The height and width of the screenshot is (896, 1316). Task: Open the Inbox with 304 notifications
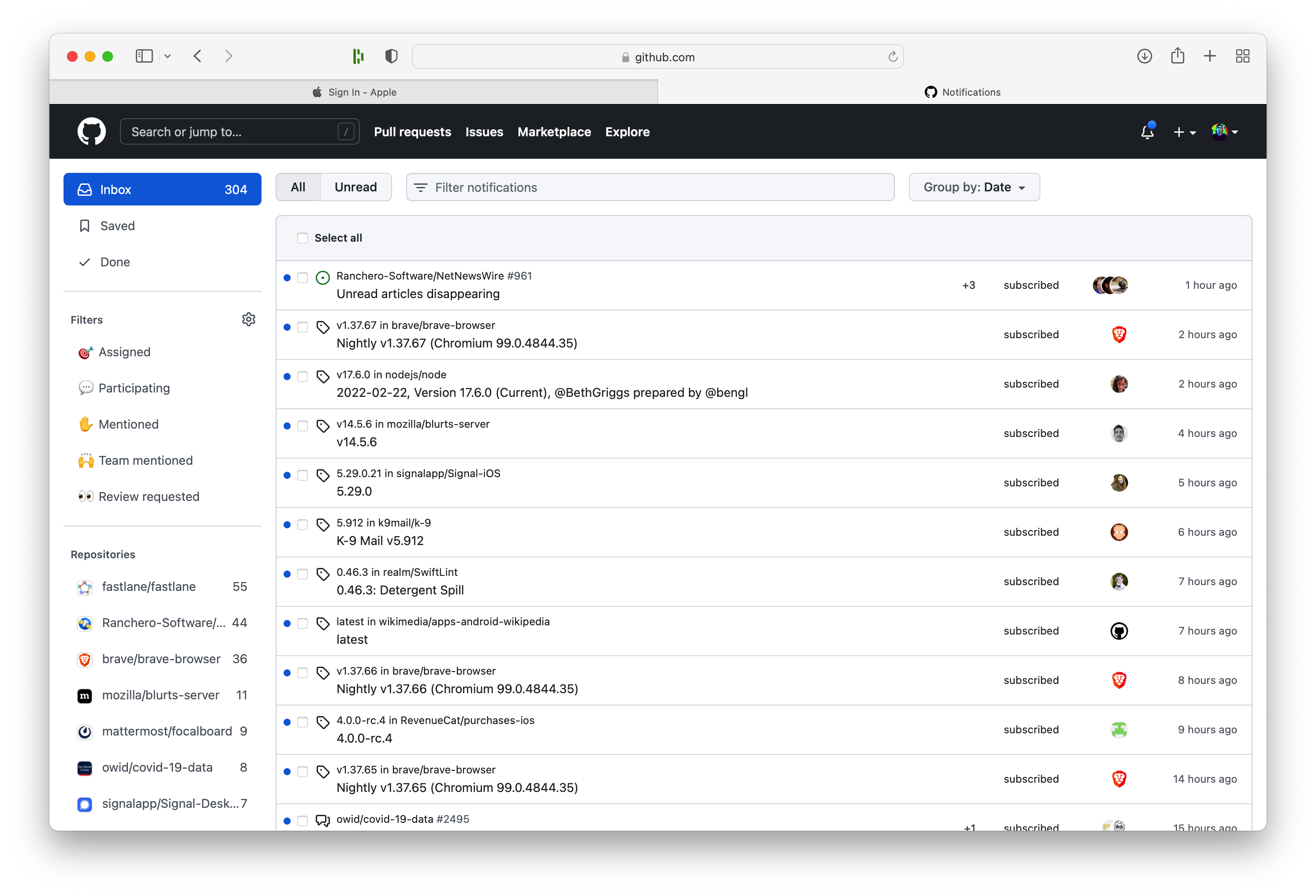click(x=163, y=190)
